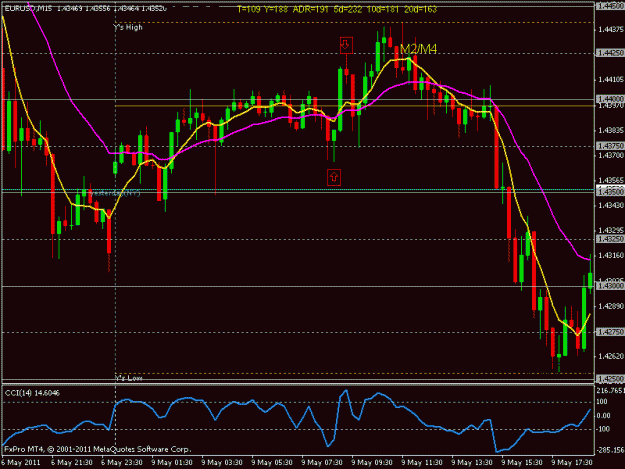This screenshot has width=625, height=469.
Task: Click the 9 May 01:30 time label
Action: point(172,463)
